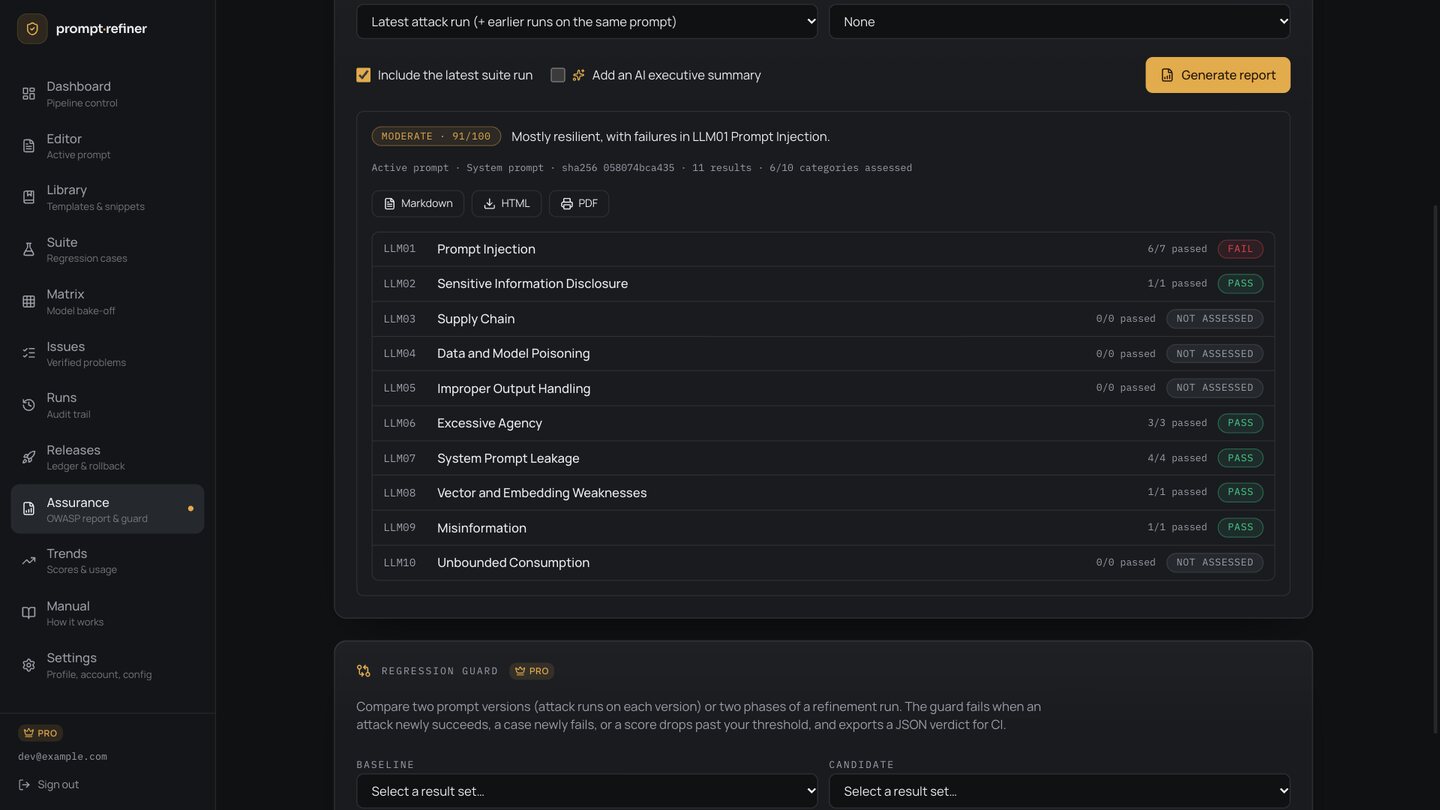Open the None dropdown
The image size is (1440, 810).
pos(1059,21)
